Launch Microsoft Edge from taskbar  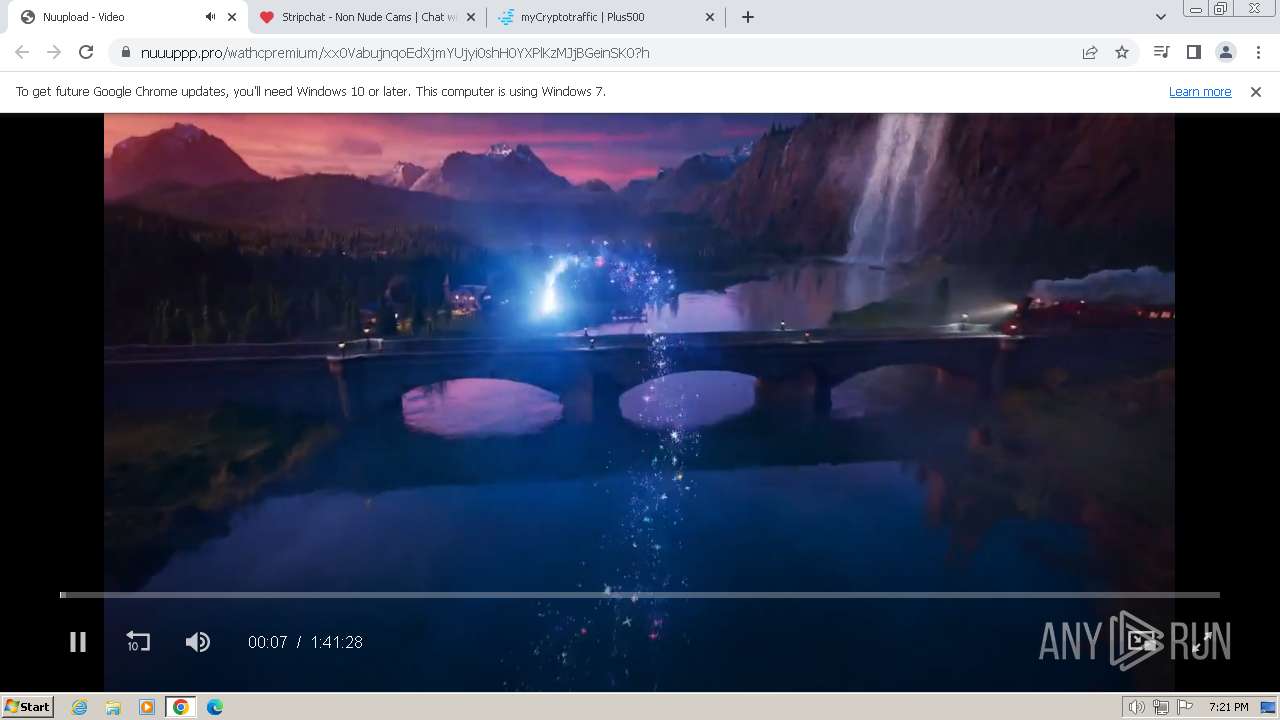coord(215,707)
